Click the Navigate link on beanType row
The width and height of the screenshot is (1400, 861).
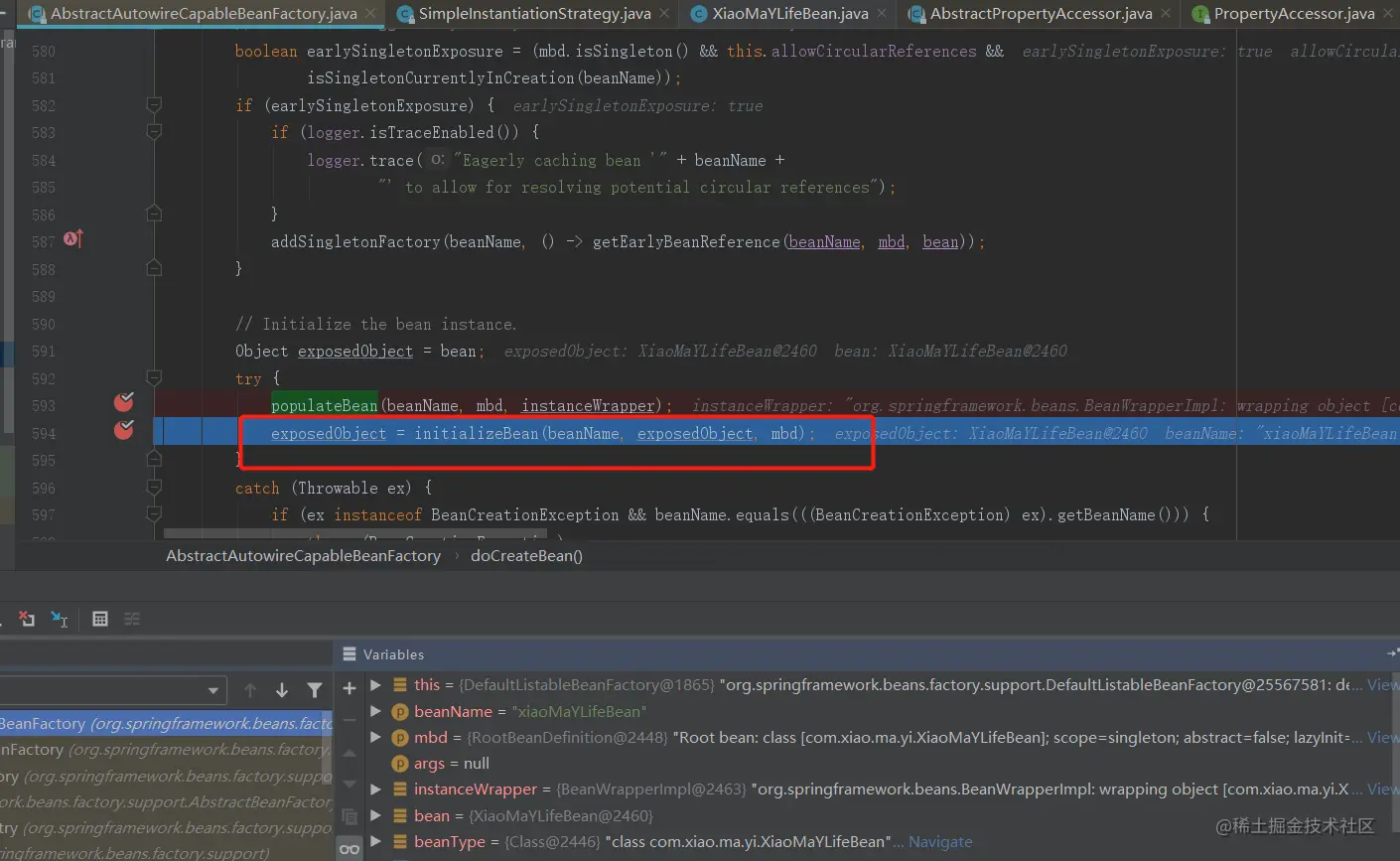[940, 842]
